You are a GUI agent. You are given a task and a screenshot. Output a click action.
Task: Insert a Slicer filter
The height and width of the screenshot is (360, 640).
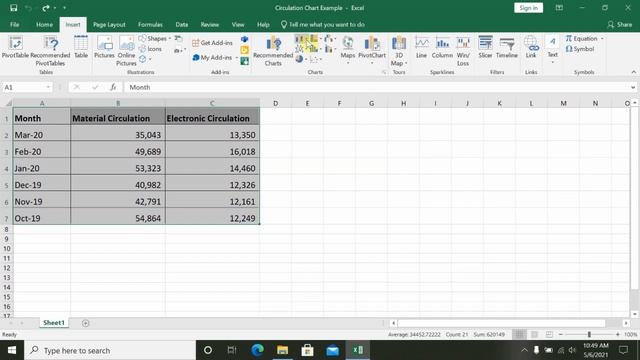(485, 47)
